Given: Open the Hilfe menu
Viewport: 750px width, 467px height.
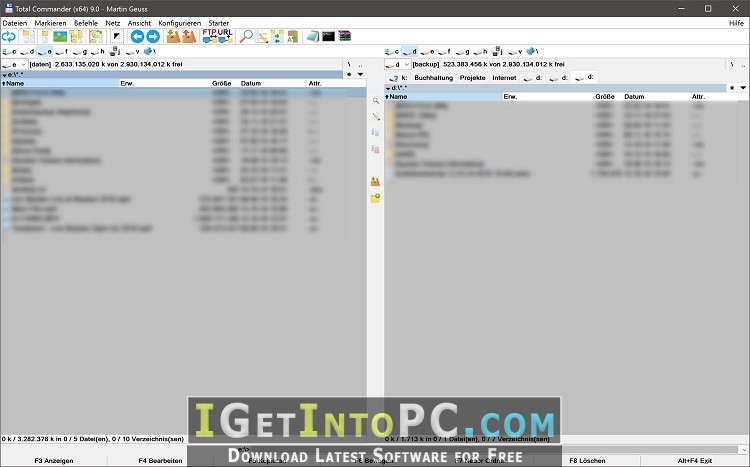Looking at the screenshot, I should point(736,23).
